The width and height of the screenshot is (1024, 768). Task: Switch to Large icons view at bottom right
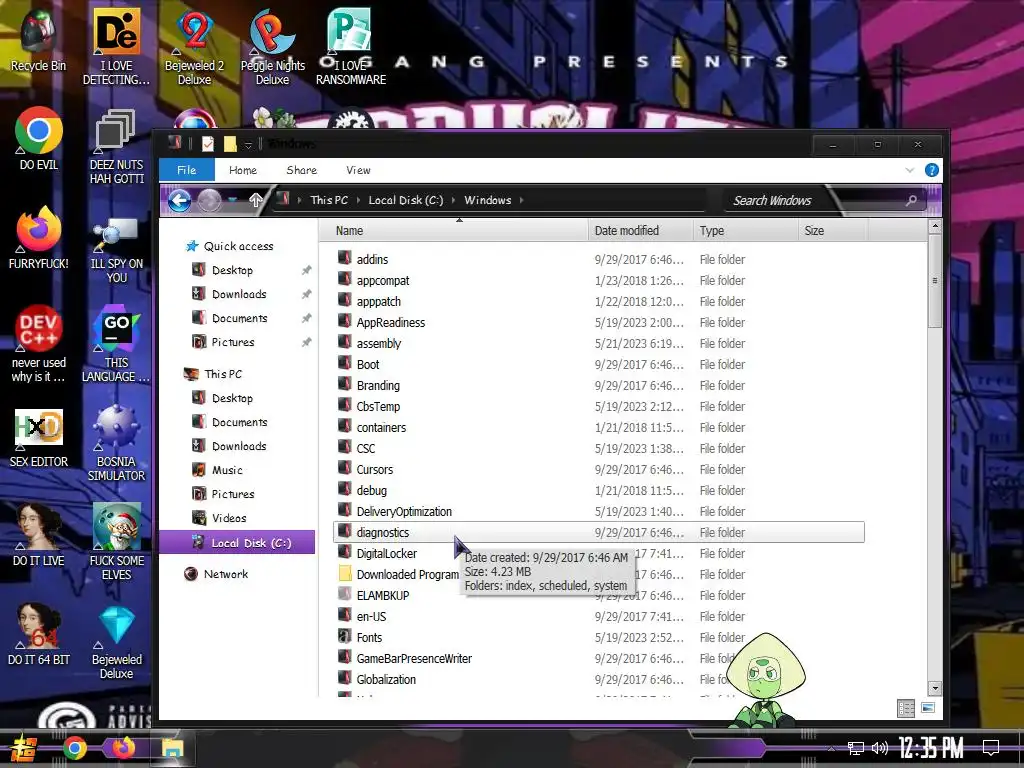928,708
